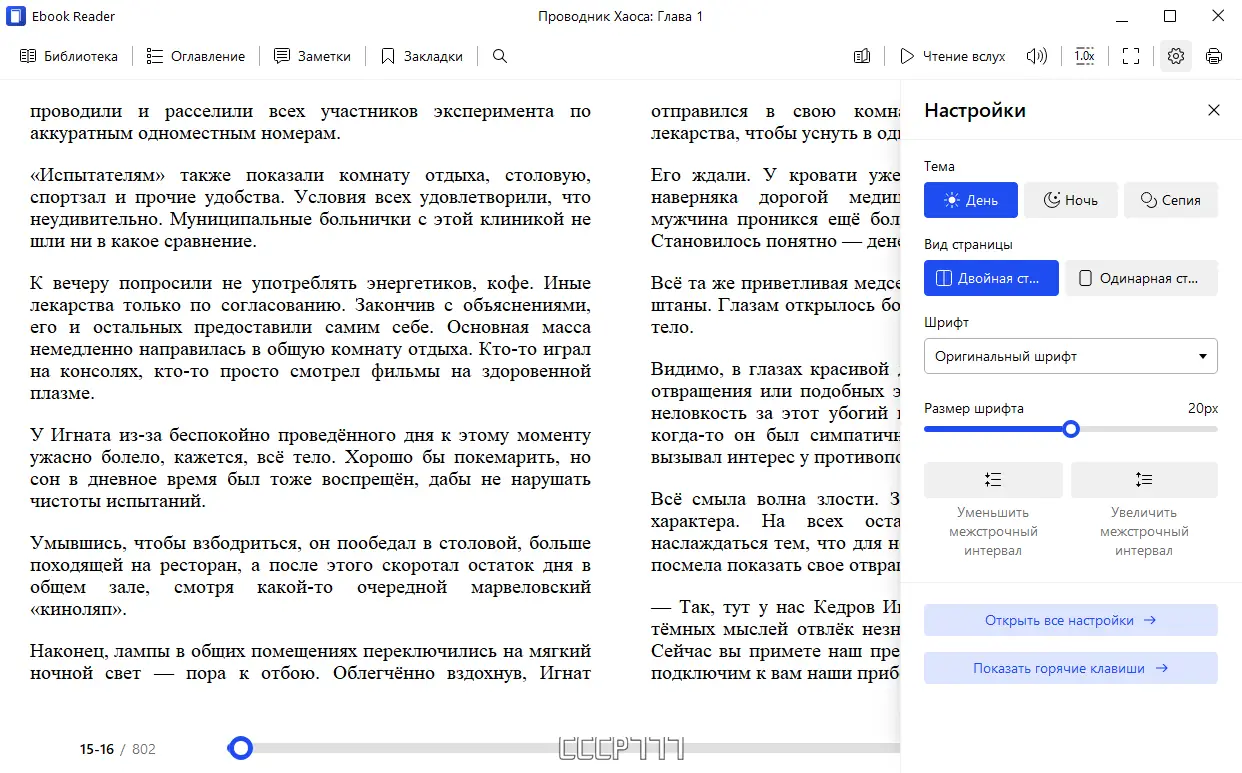This screenshot has width=1242, height=773.
Task: Start Чтение вслух playback
Action: click(952, 56)
